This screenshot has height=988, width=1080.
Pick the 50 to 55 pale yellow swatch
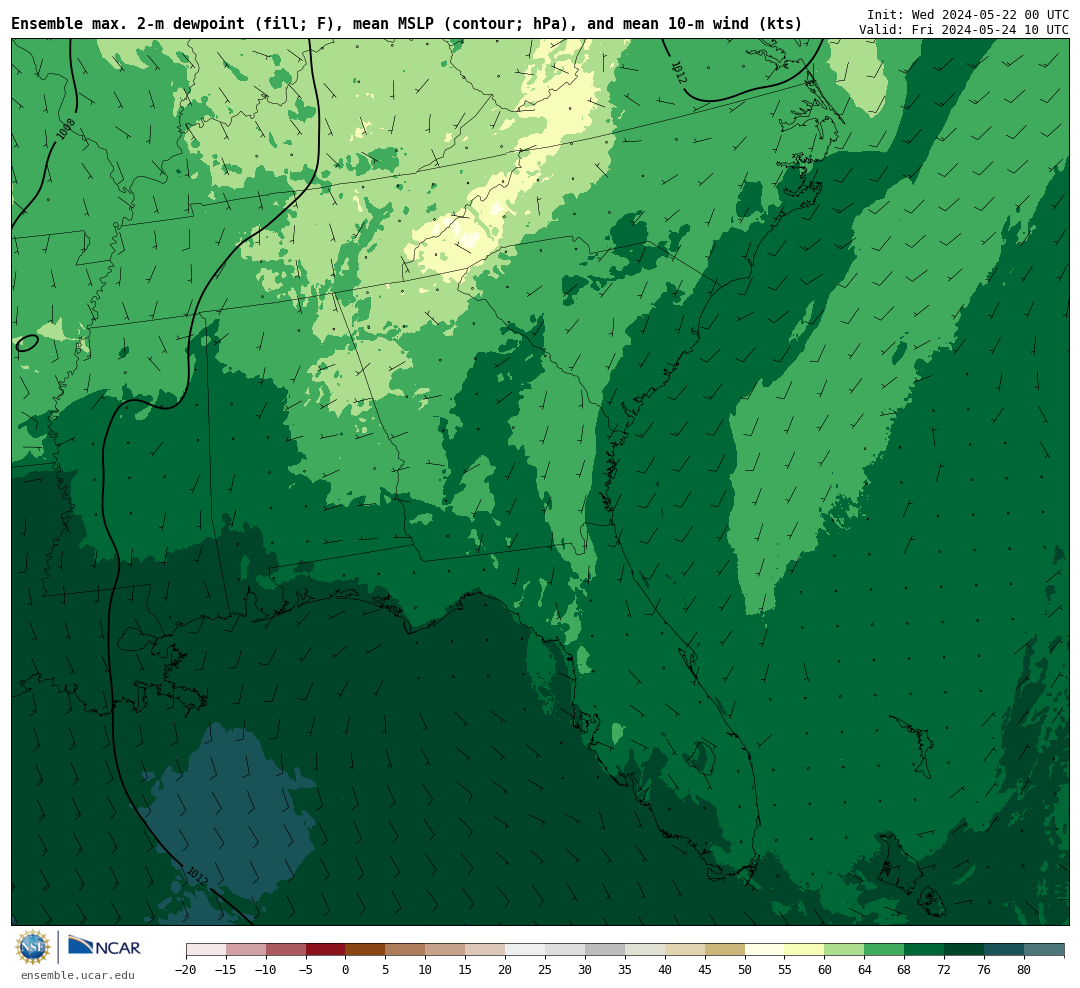[x=765, y=950]
